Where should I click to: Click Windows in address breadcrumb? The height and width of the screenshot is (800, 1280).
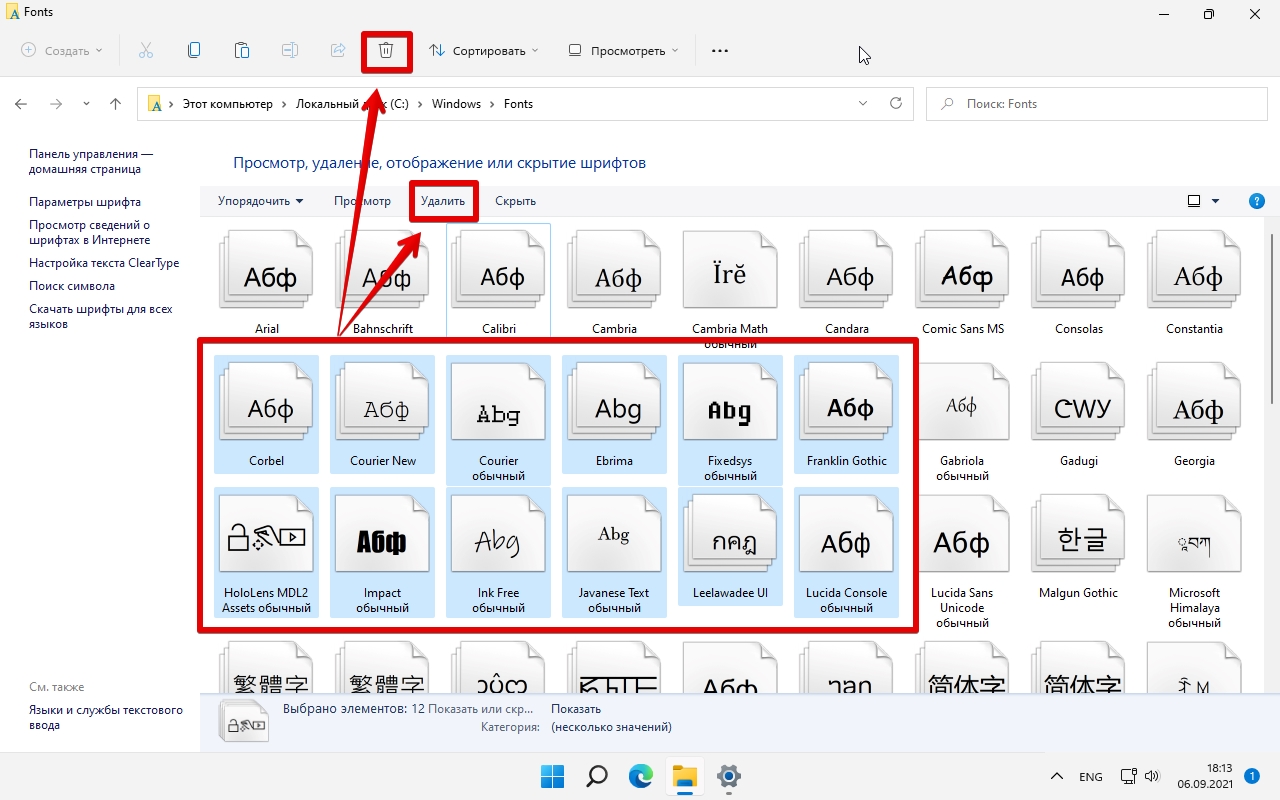click(456, 104)
